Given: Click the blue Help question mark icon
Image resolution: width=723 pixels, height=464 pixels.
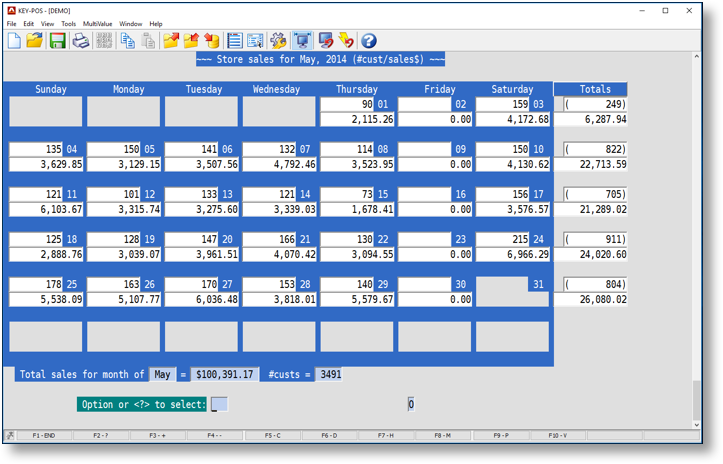Looking at the screenshot, I should pyautogui.click(x=369, y=41).
